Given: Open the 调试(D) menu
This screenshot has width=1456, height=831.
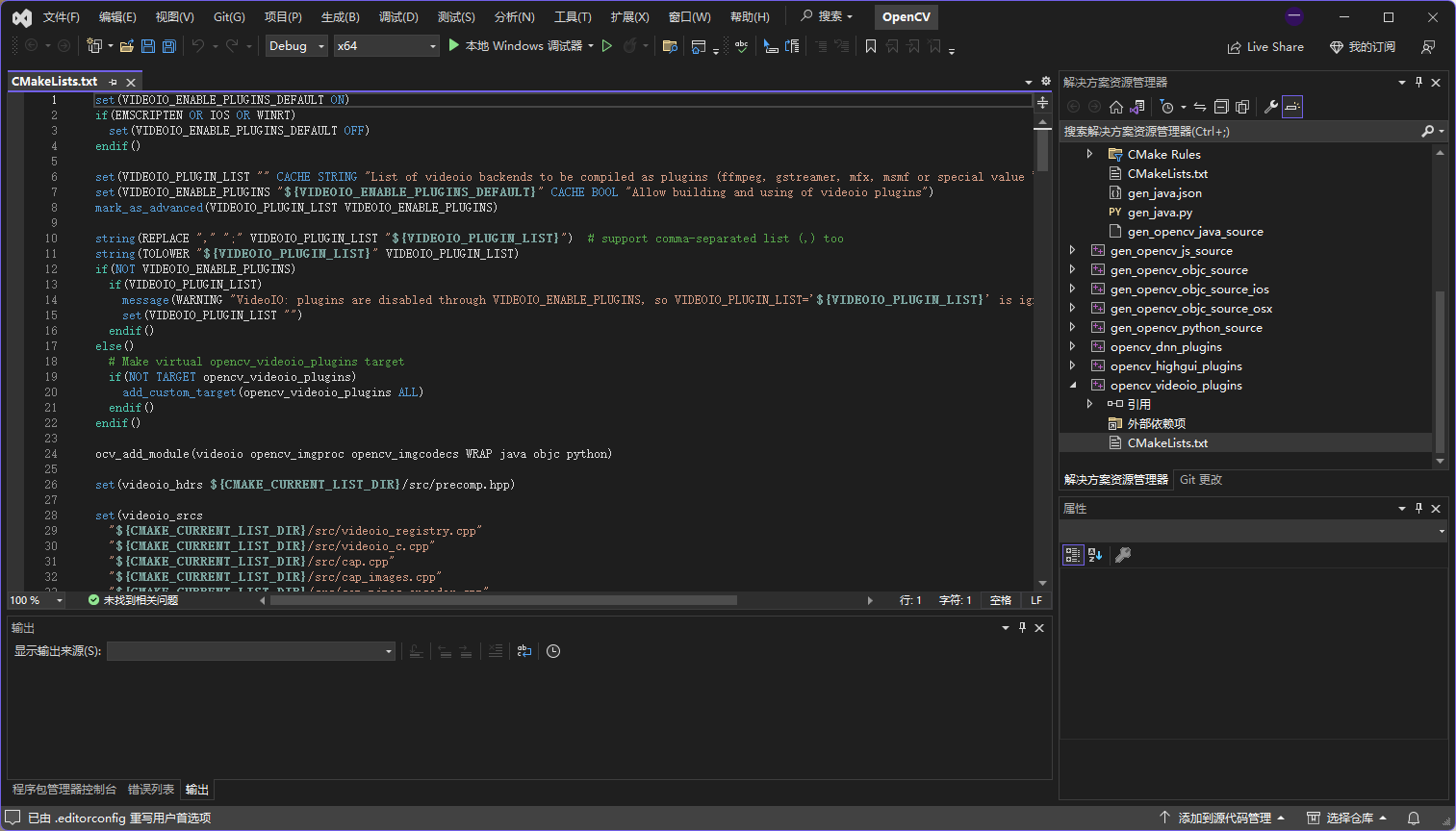Looking at the screenshot, I should (398, 17).
